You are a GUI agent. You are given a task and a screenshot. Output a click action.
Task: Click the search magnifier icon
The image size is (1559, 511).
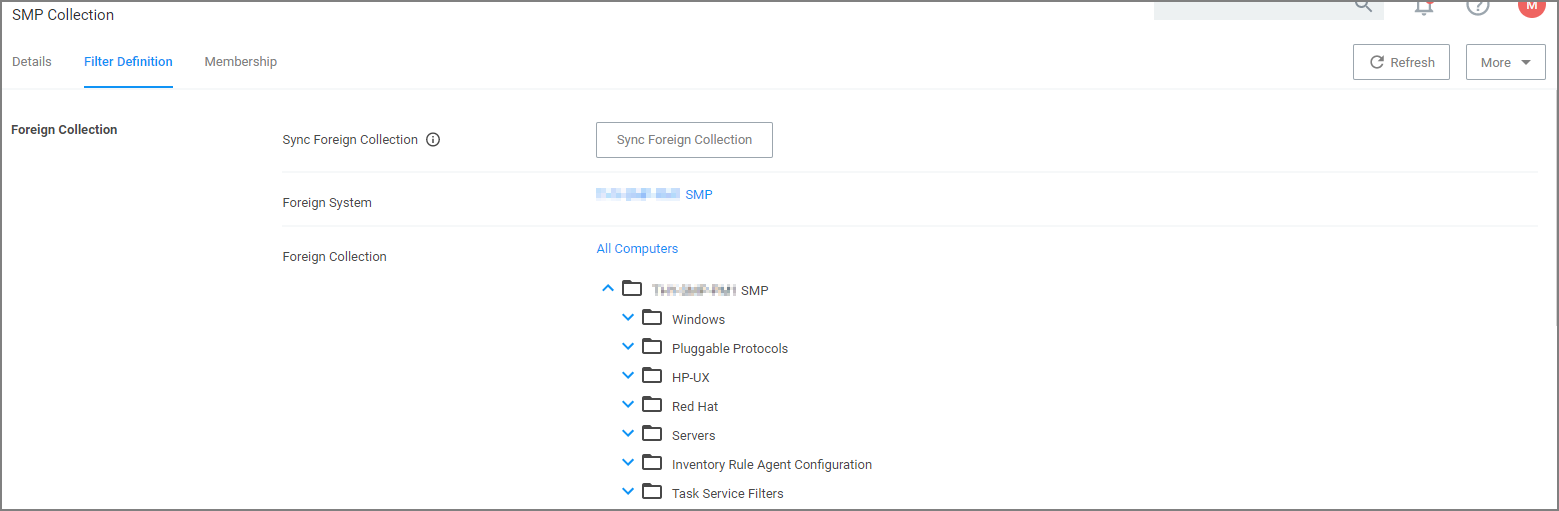(1363, 6)
